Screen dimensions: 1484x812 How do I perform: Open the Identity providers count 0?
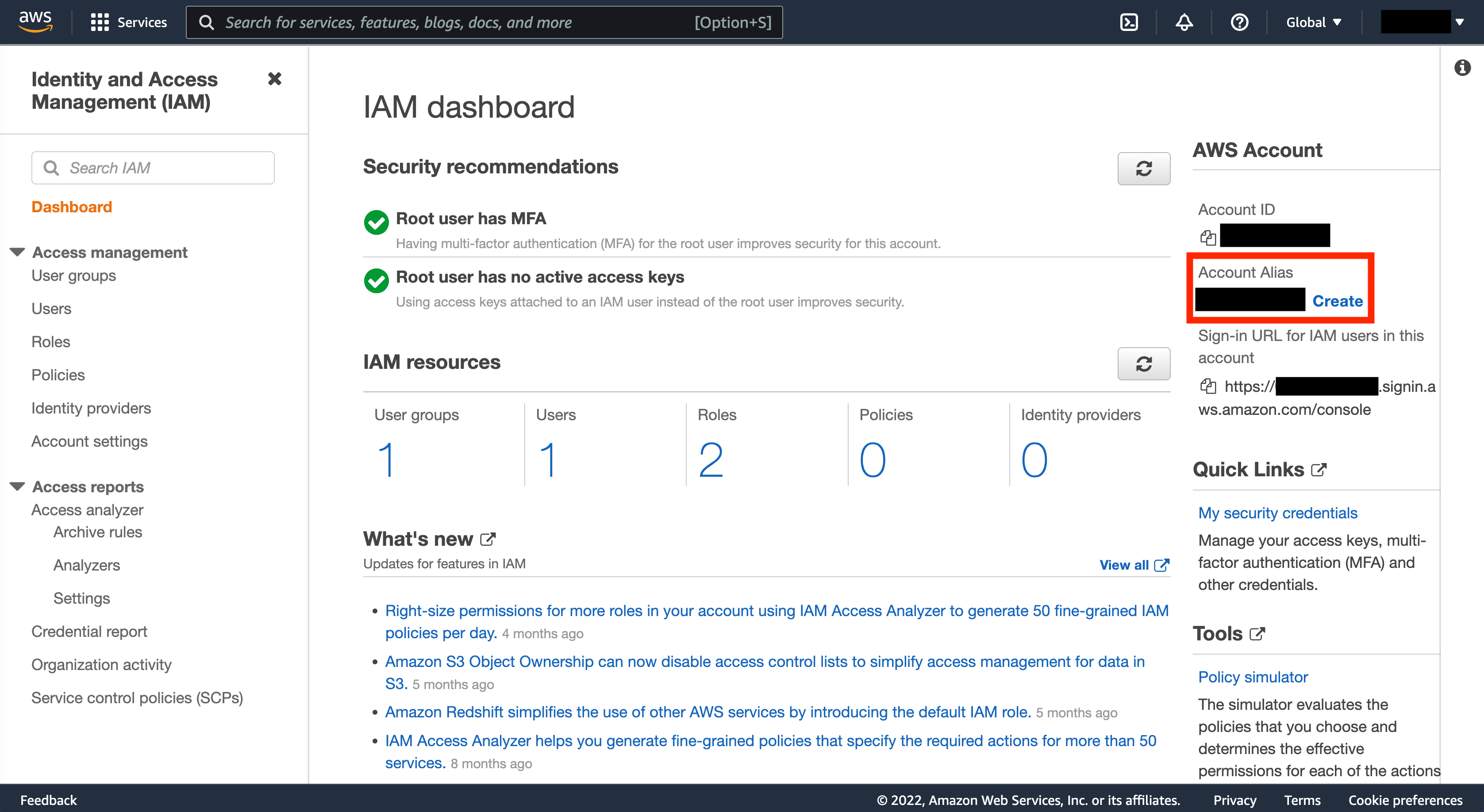point(1034,460)
